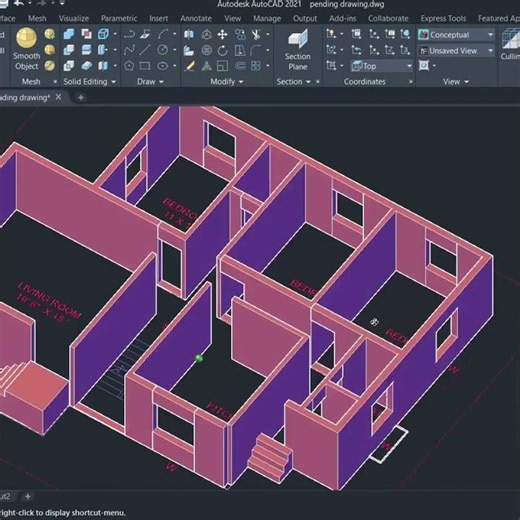Click the Trim scissors tool

tap(256, 34)
